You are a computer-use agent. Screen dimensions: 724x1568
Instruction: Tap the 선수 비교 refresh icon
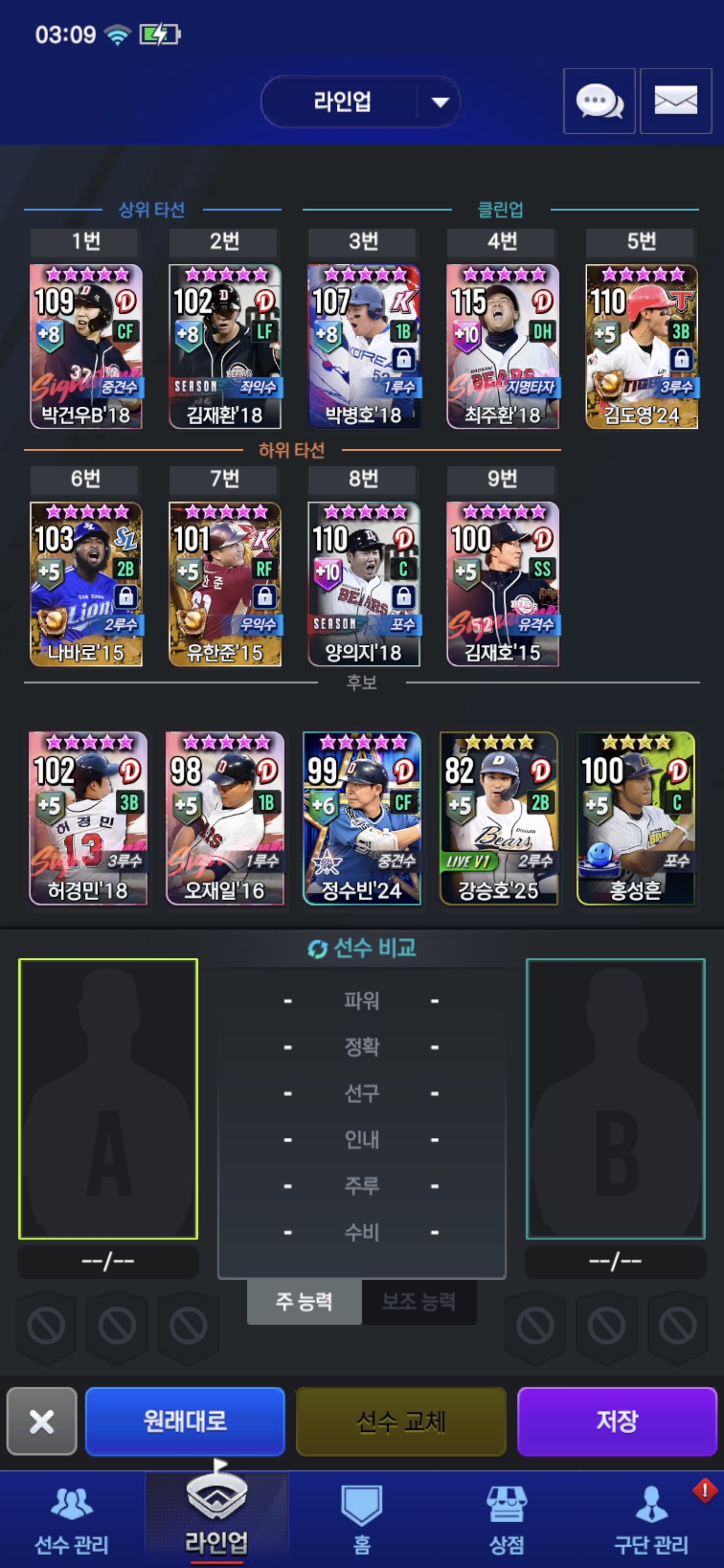pyautogui.click(x=317, y=948)
